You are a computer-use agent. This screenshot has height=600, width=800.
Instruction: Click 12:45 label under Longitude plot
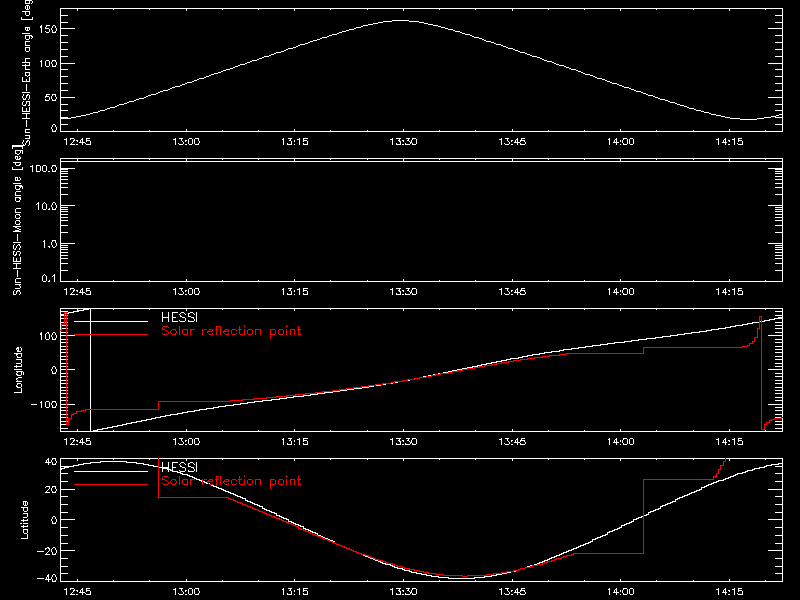click(77, 441)
